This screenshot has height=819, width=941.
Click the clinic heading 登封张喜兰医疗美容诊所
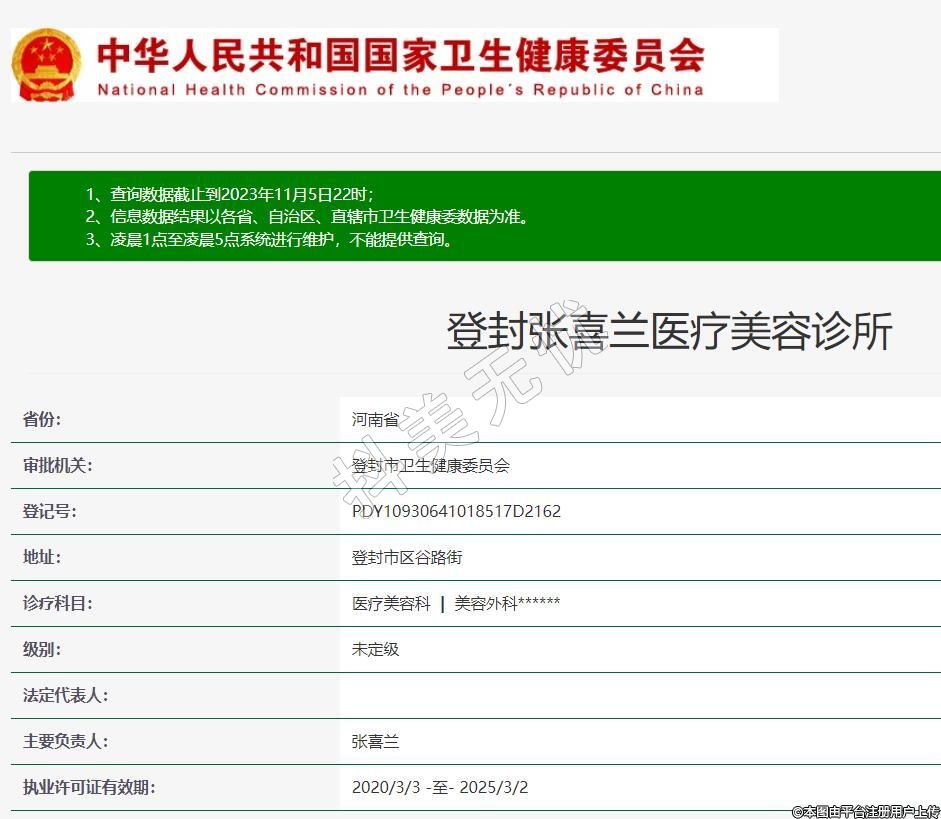pyautogui.click(x=668, y=332)
